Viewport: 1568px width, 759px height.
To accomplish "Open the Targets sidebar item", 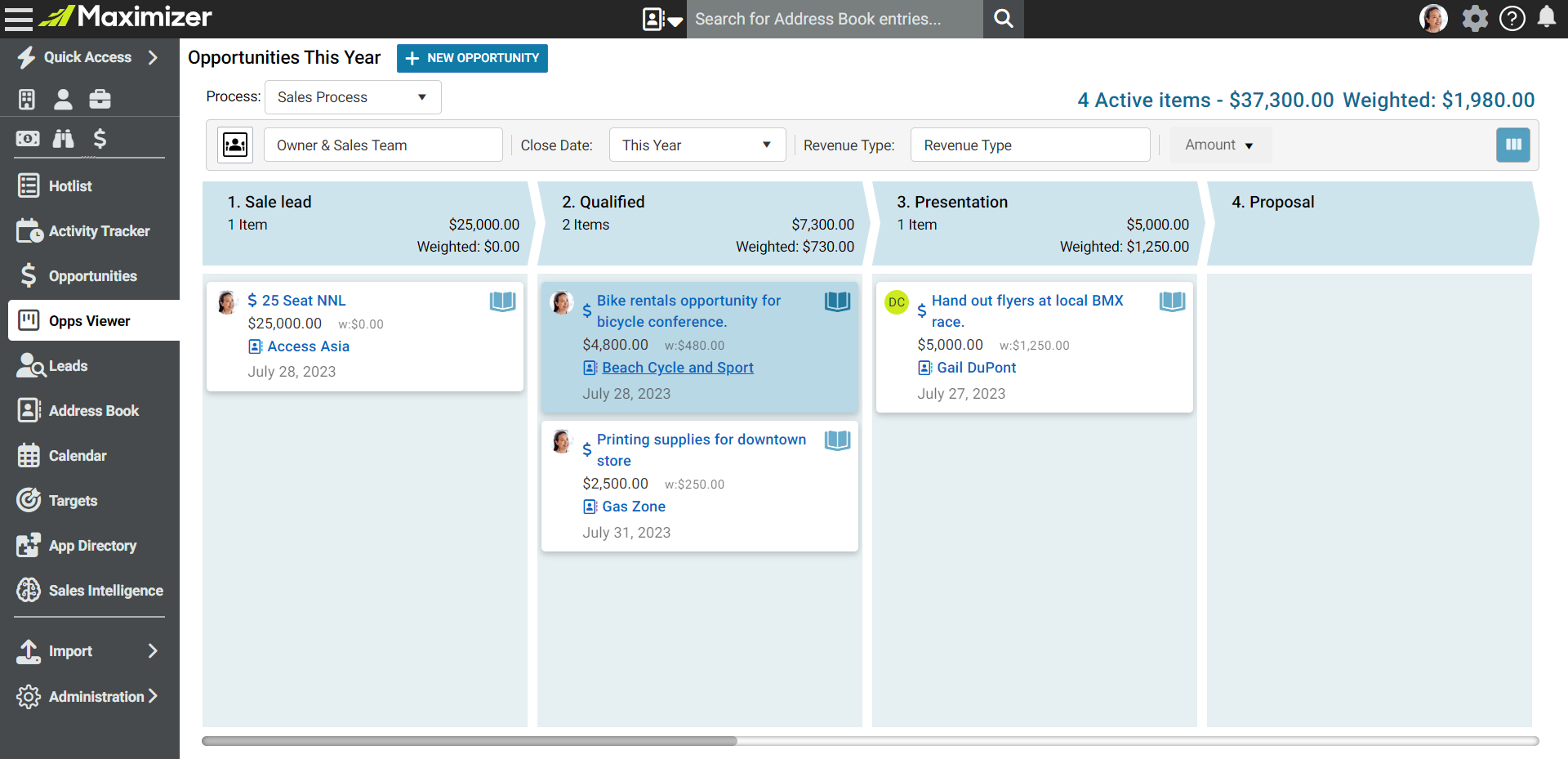I will [x=90, y=501].
